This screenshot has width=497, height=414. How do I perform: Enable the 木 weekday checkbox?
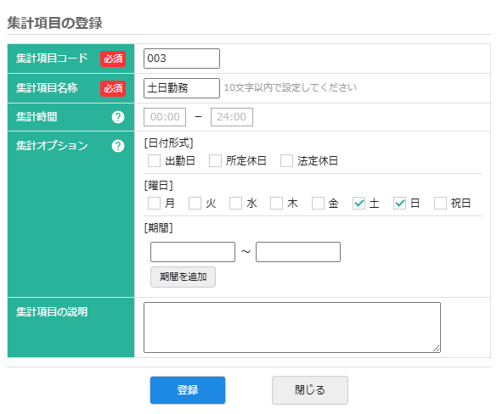coord(276,203)
